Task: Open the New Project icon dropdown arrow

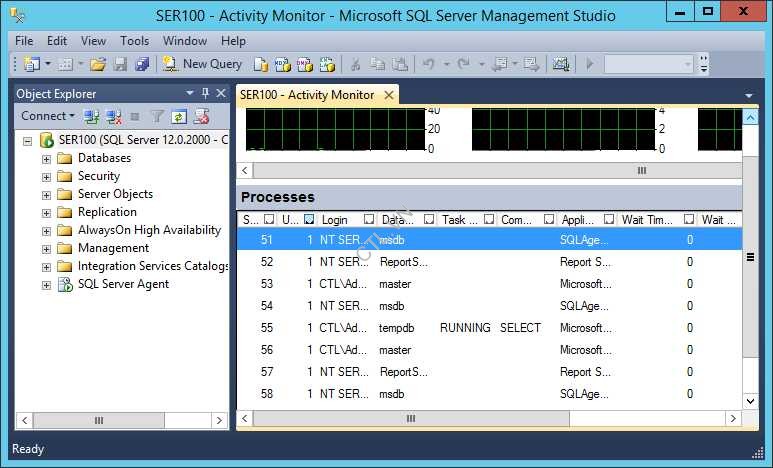Action: (x=48, y=64)
